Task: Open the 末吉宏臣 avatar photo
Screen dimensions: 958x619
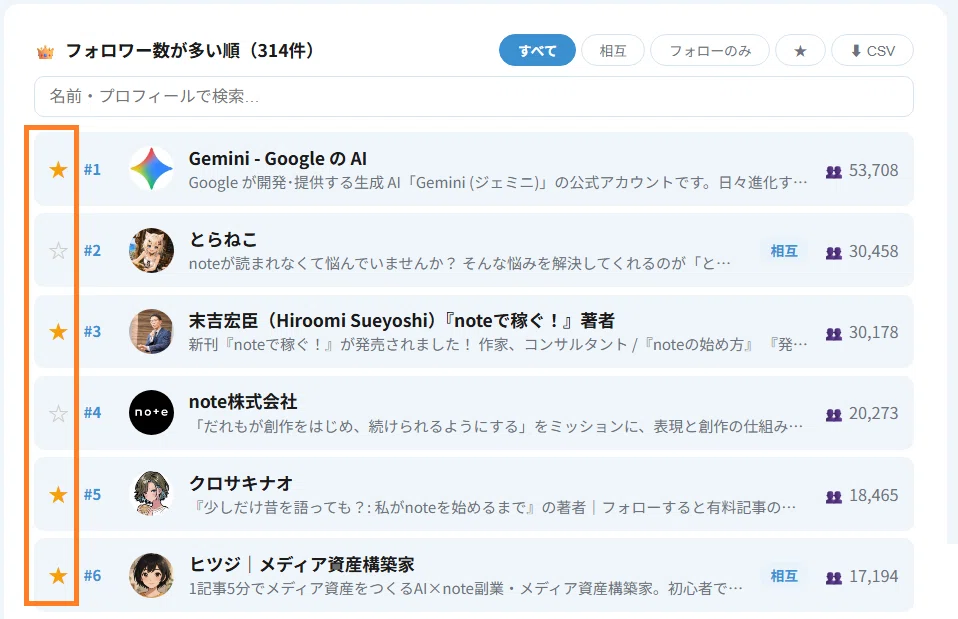Action: coord(152,331)
